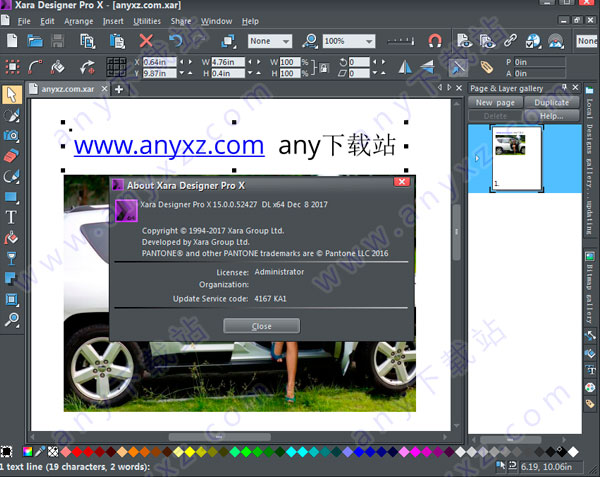The height and width of the screenshot is (477, 600).
Task: Click the color editor rainbow icon
Action: pos(28,452)
